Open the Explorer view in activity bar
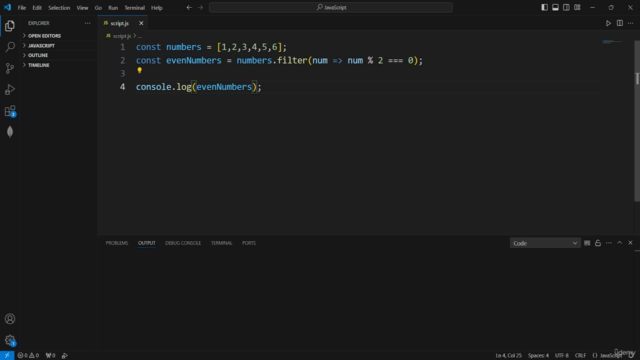 point(10,26)
